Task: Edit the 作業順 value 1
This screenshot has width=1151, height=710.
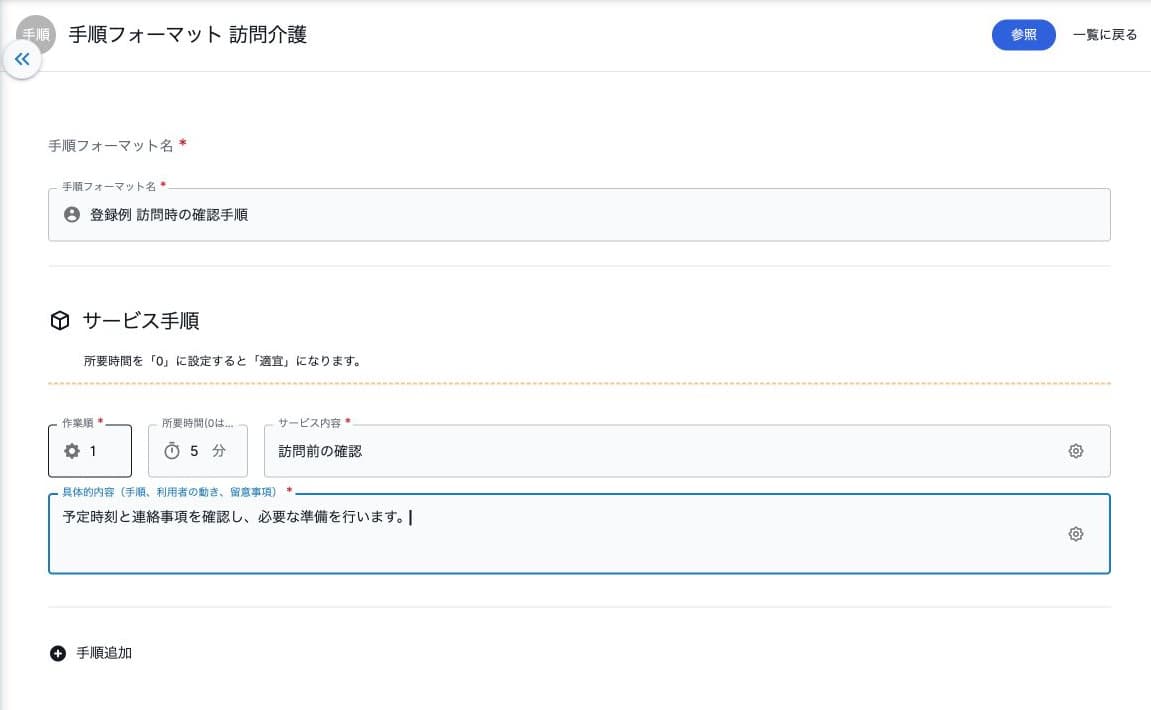Action: point(93,451)
